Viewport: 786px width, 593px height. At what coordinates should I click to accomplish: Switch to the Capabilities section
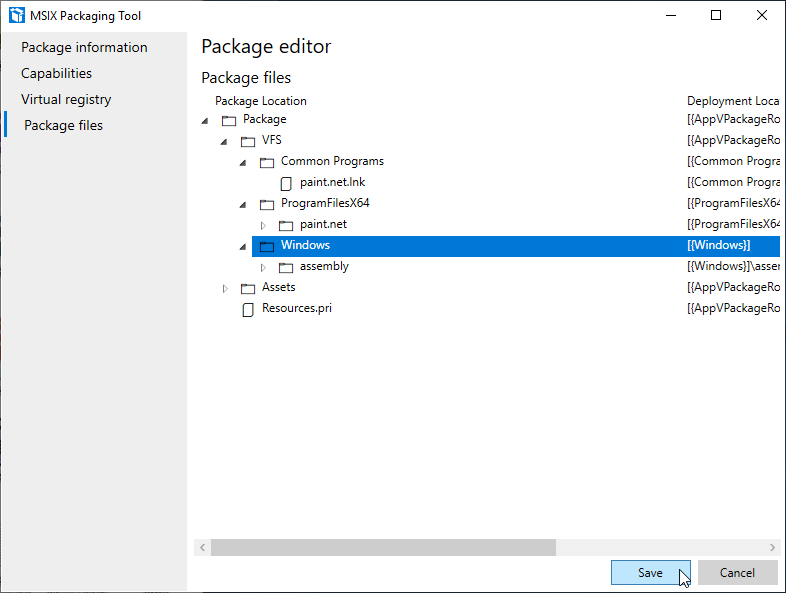click(x=56, y=73)
